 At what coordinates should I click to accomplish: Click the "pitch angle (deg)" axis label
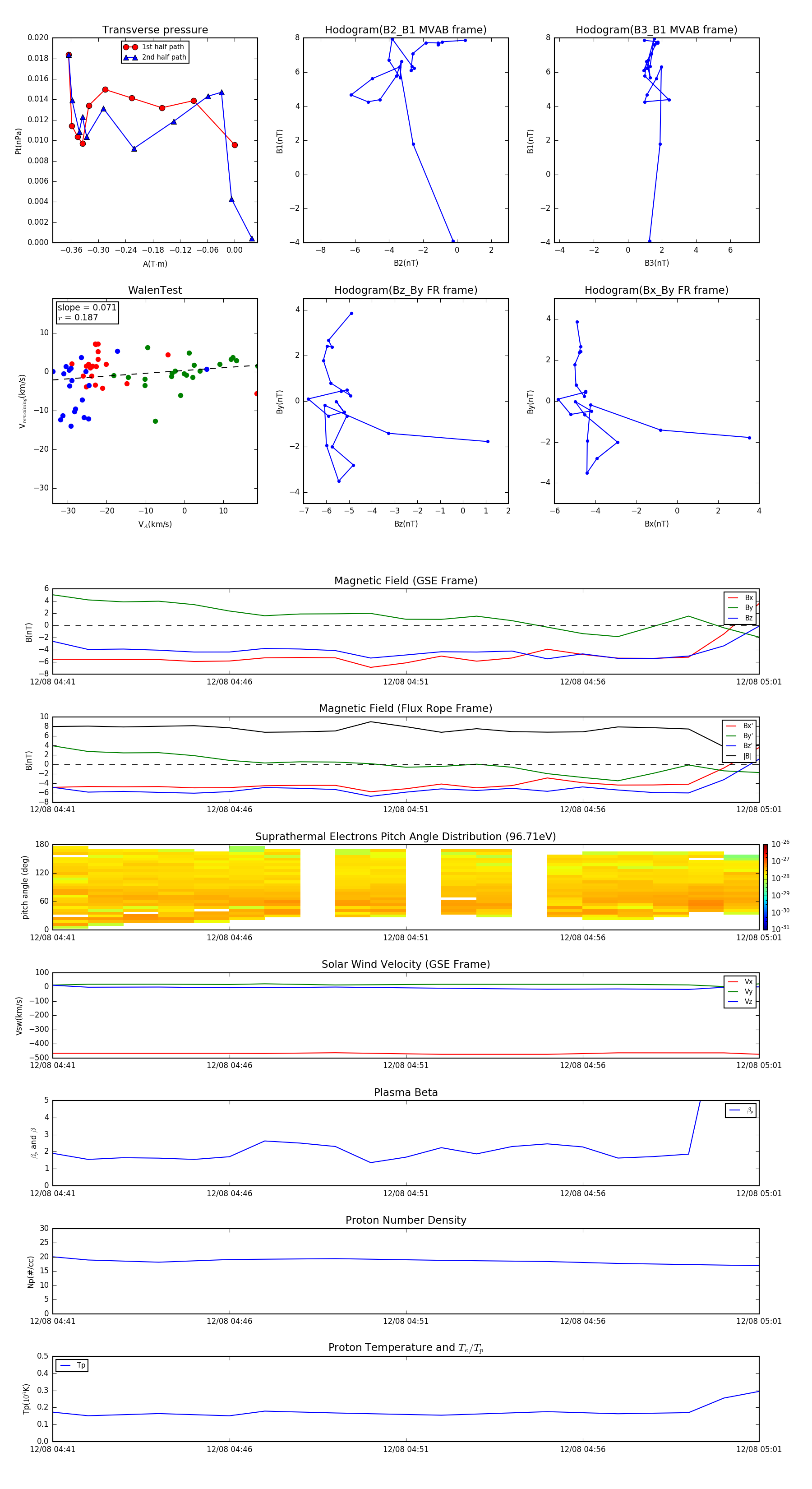pos(25,887)
